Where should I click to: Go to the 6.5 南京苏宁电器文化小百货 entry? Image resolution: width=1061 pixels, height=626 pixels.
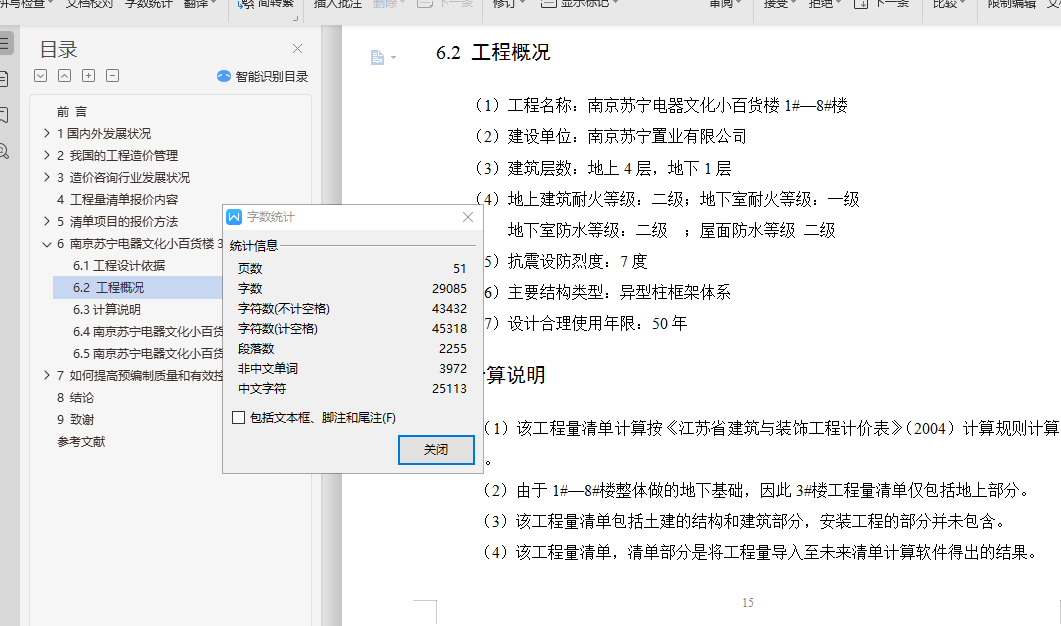click(148, 353)
